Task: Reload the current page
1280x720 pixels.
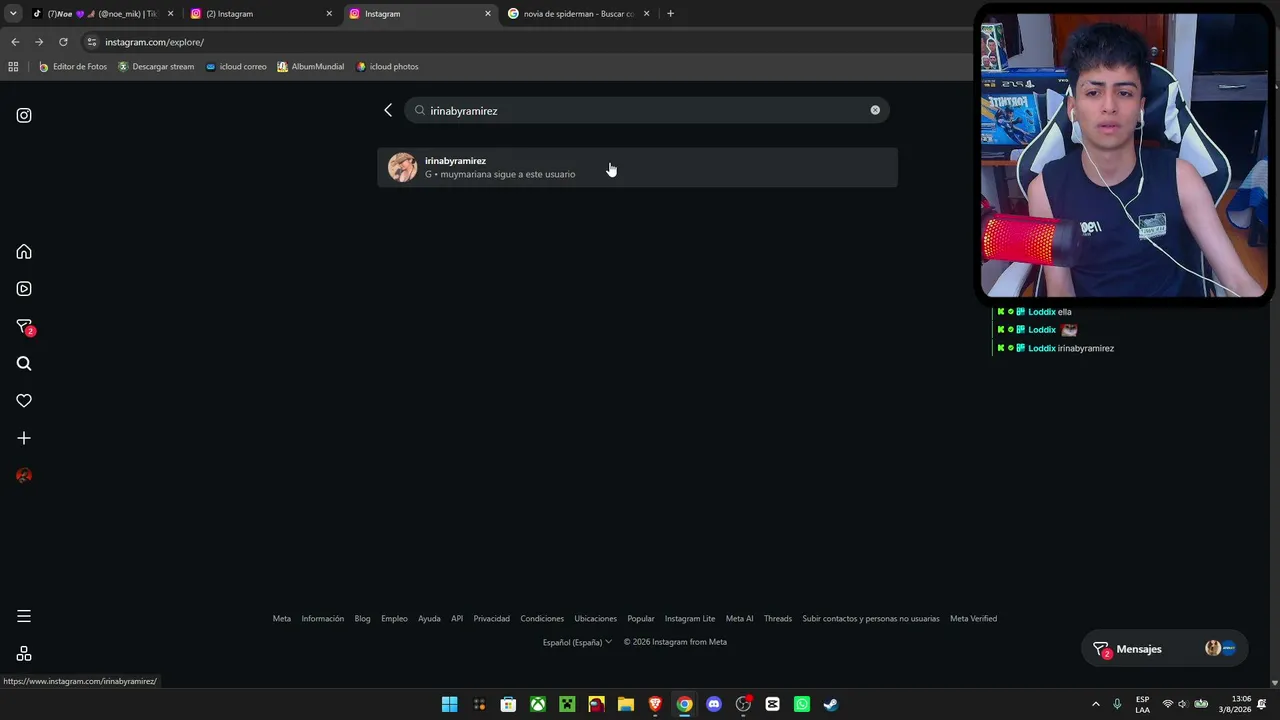Action: pyautogui.click(x=63, y=42)
